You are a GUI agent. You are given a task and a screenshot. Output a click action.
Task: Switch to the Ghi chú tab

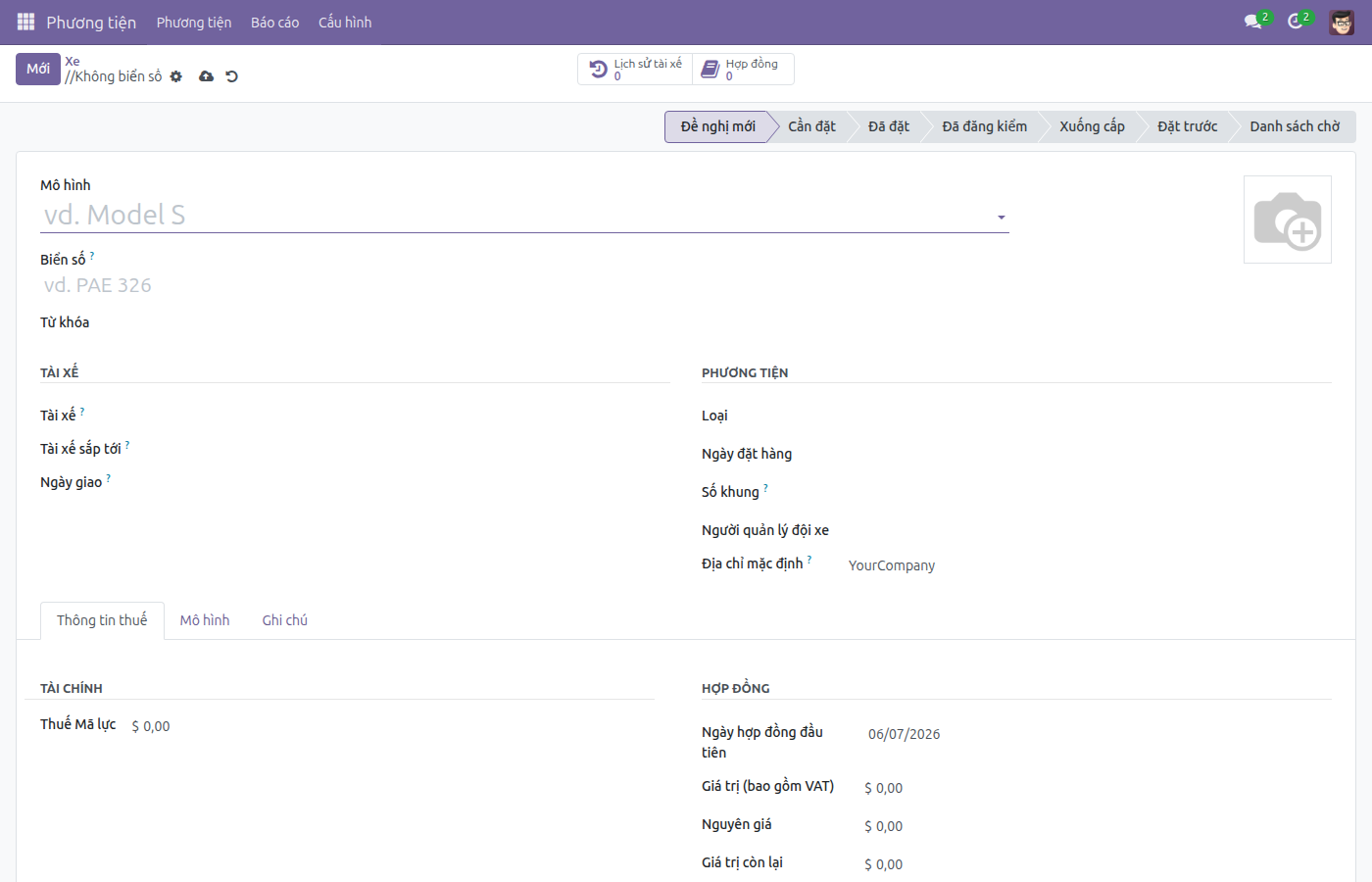pyautogui.click(x=285, y=620)
